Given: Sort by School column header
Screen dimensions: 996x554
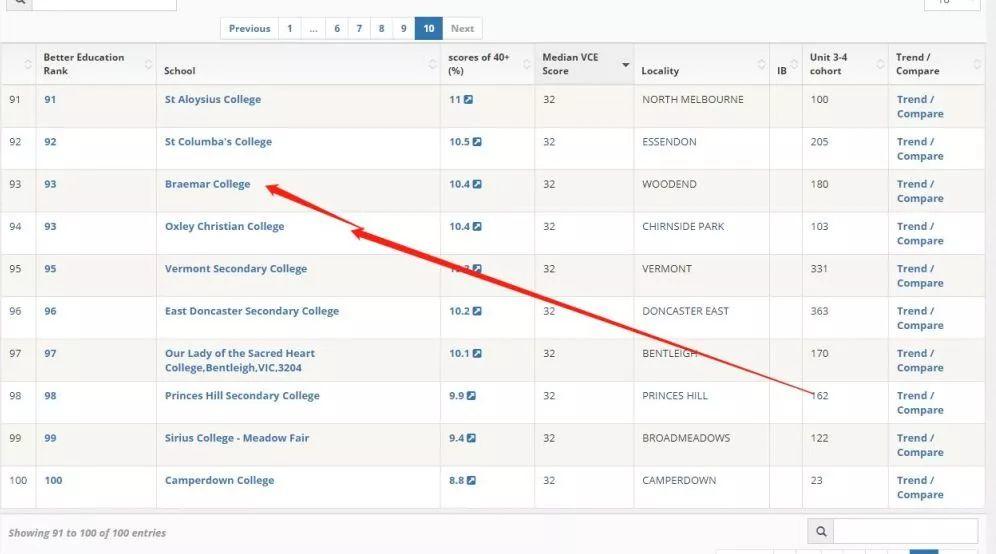Looking at the screenshot, I should click(x=298, y=64).
